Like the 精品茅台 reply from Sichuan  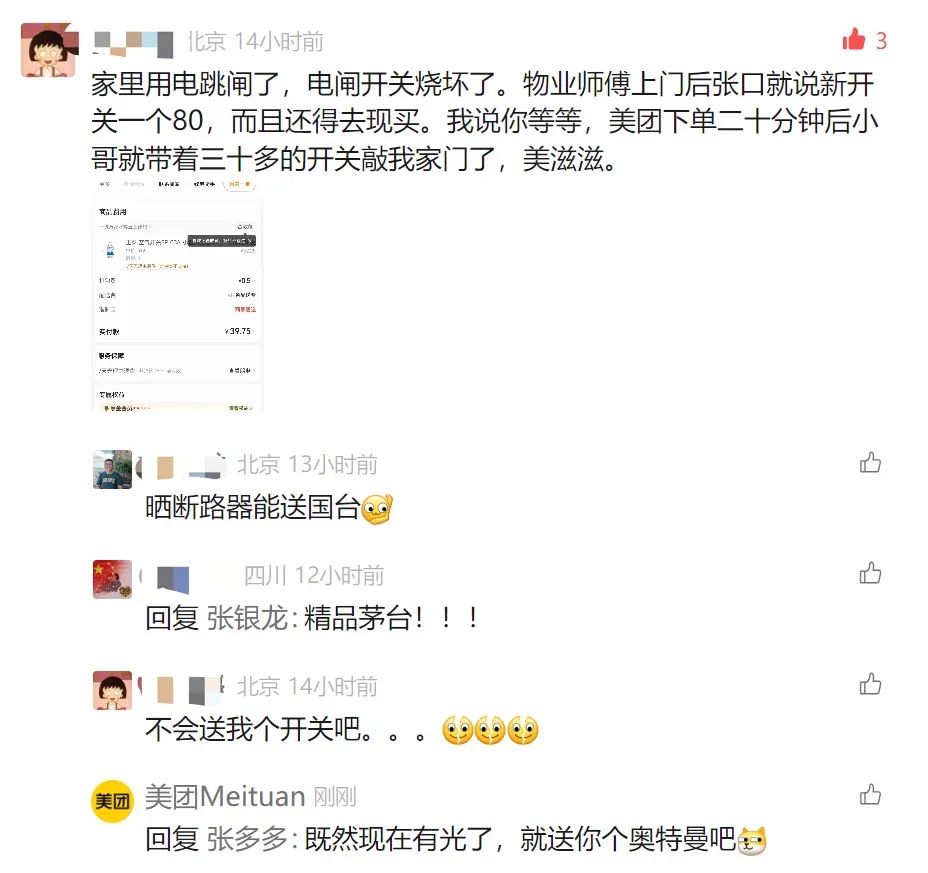(870, 574)
